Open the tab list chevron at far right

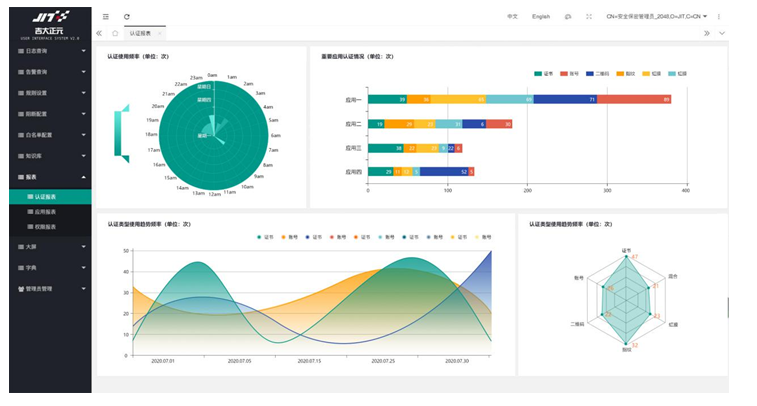click(722, 33)
